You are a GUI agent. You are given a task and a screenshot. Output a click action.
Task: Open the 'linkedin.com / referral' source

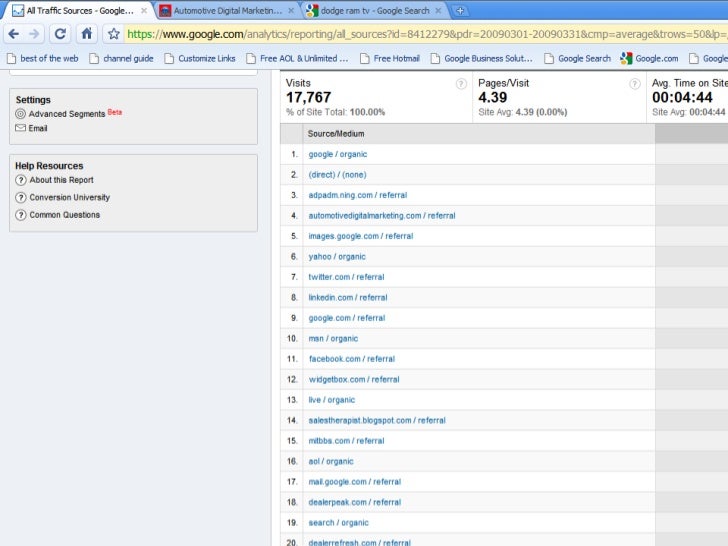point(348,297)
